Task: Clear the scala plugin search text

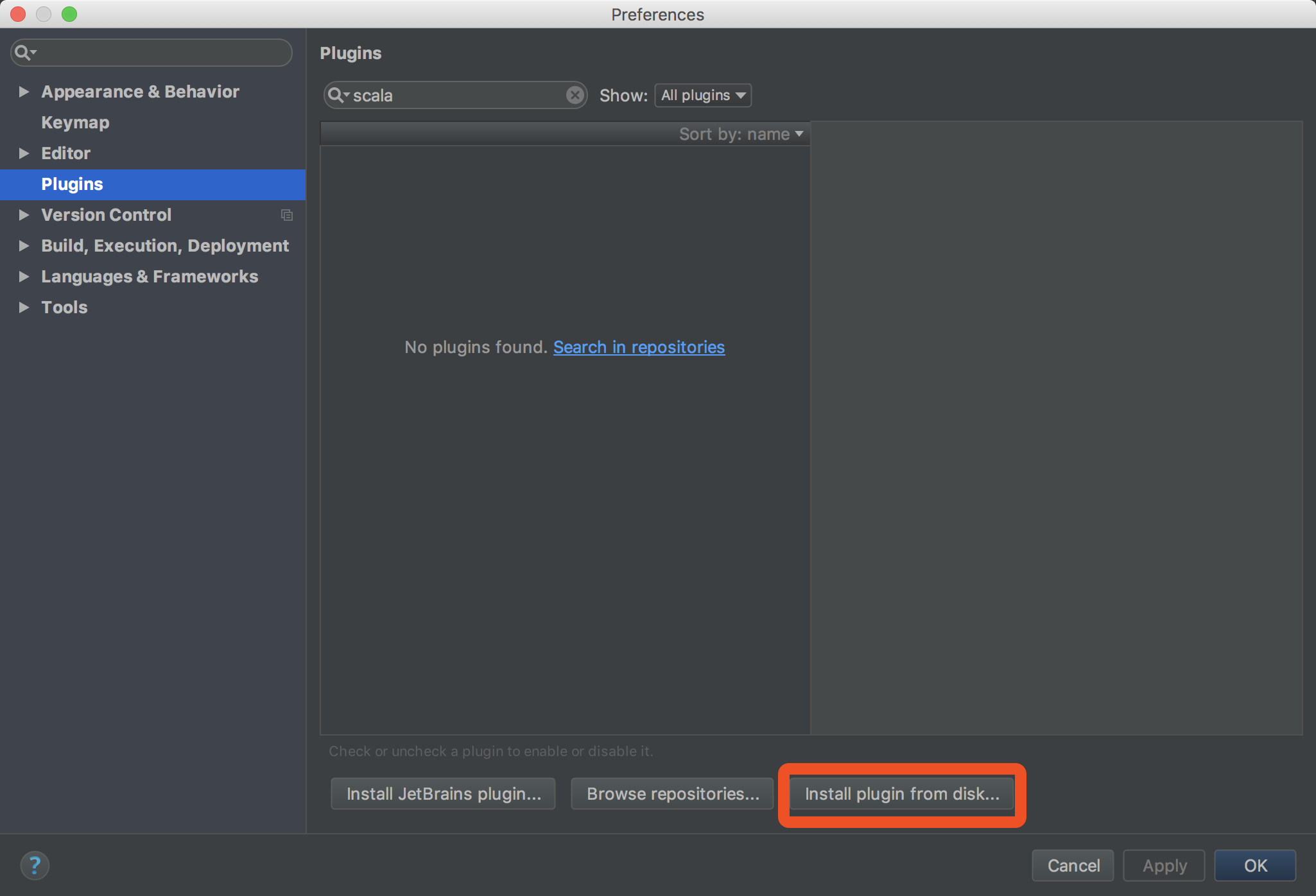Action: tap(575, 95)
